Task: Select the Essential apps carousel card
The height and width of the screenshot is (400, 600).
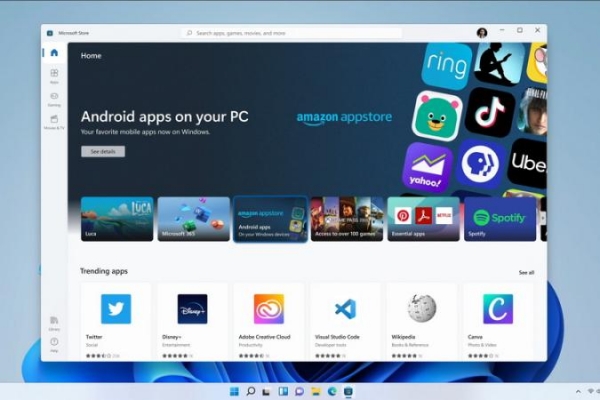Action: [x=423, y=218]
